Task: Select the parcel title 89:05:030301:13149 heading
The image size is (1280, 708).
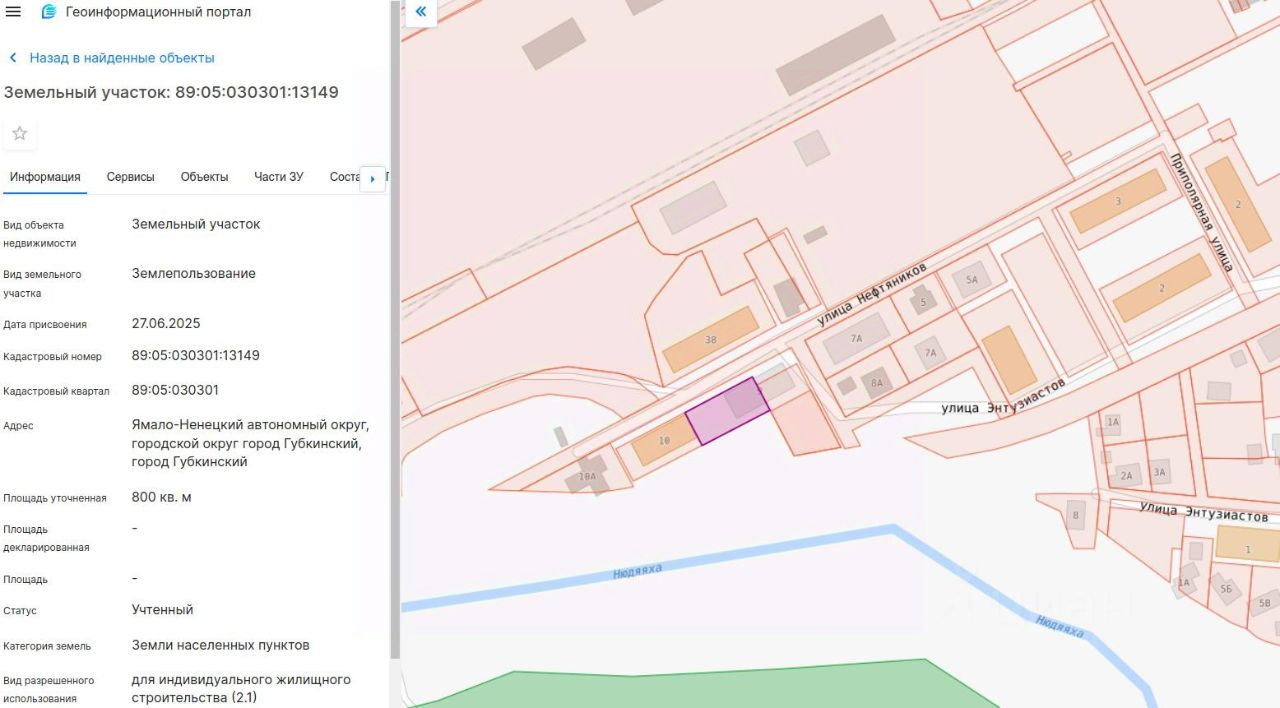Action: click(x=171, y=92)
